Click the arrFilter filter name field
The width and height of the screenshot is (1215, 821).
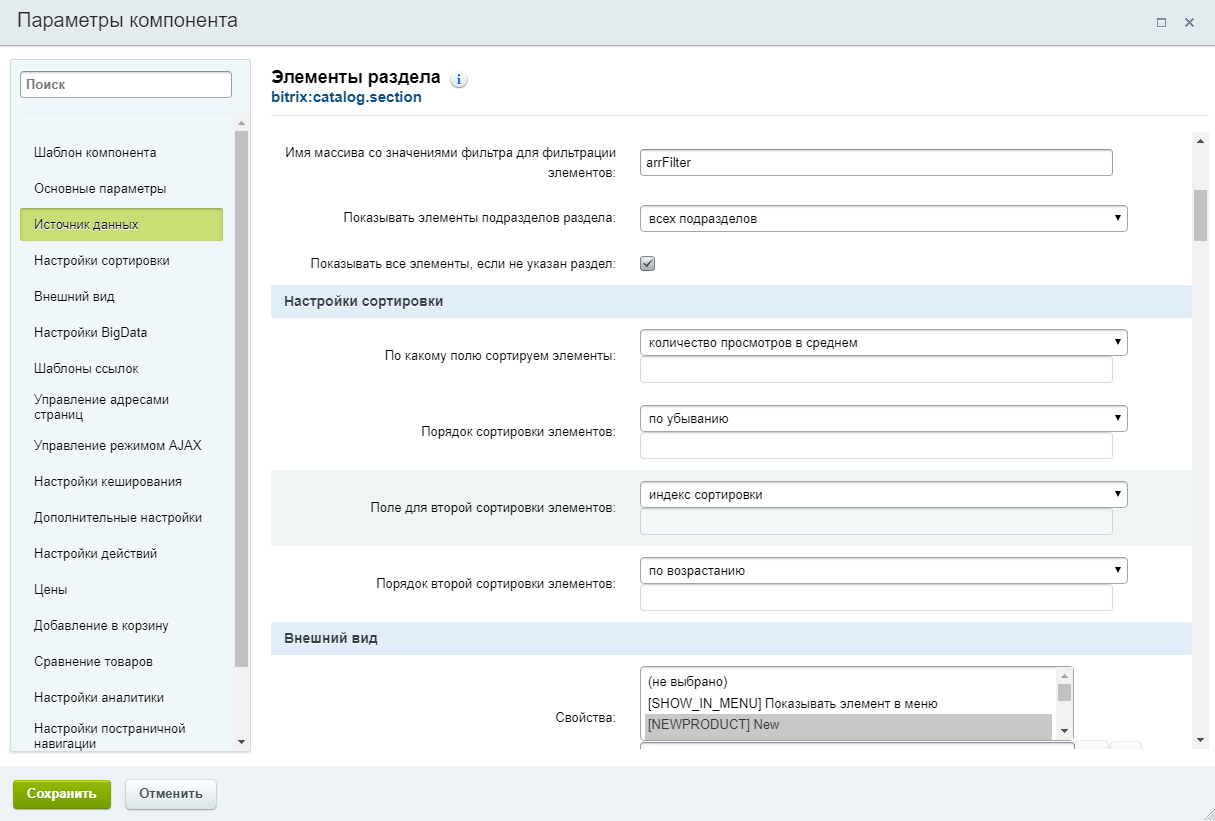coord(876,163)
